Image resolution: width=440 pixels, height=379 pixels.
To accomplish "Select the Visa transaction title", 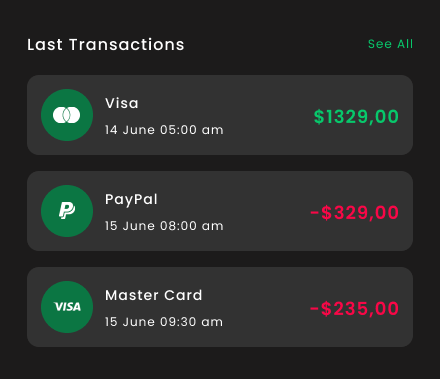I will pyautogui.click(x=122, y=103).
